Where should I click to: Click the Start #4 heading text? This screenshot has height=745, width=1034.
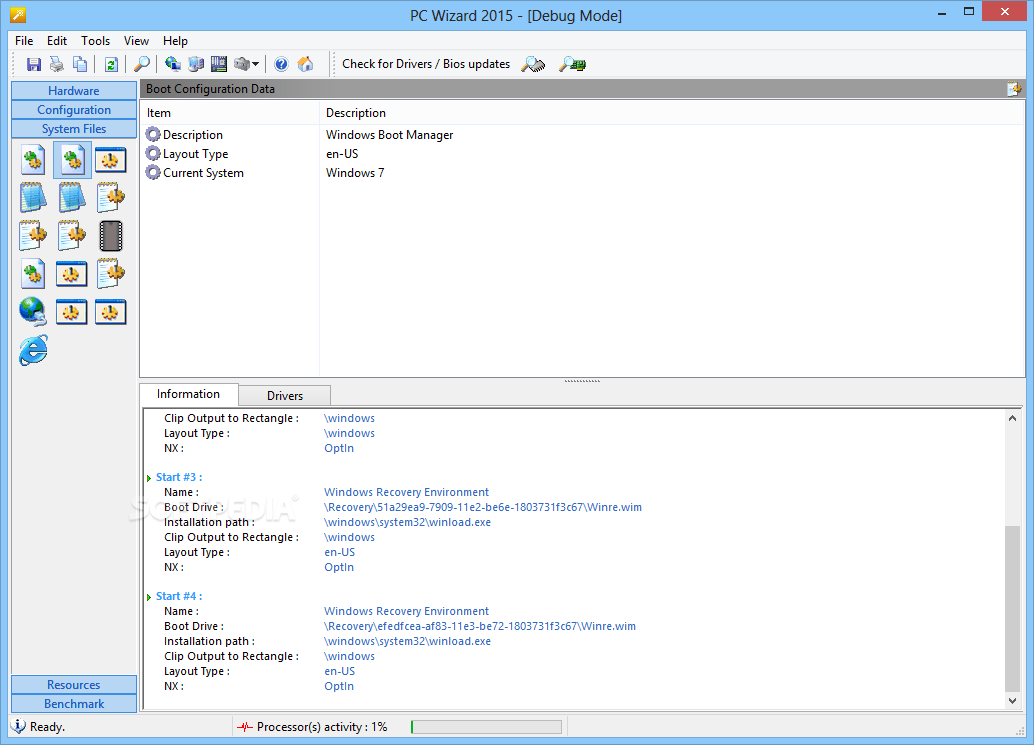click(179, 596)
